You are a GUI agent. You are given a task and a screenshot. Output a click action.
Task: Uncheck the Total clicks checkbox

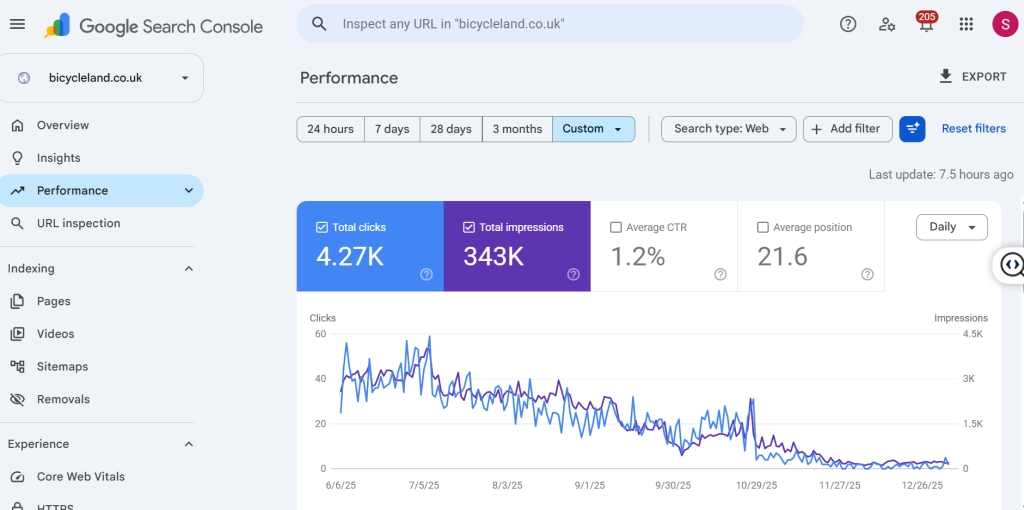tap(321, 227)
